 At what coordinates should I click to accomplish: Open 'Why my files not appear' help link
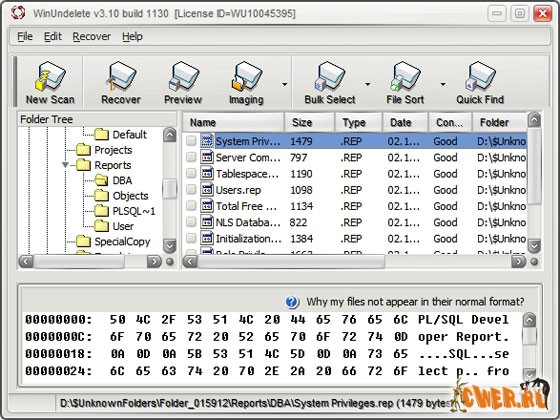415,302
